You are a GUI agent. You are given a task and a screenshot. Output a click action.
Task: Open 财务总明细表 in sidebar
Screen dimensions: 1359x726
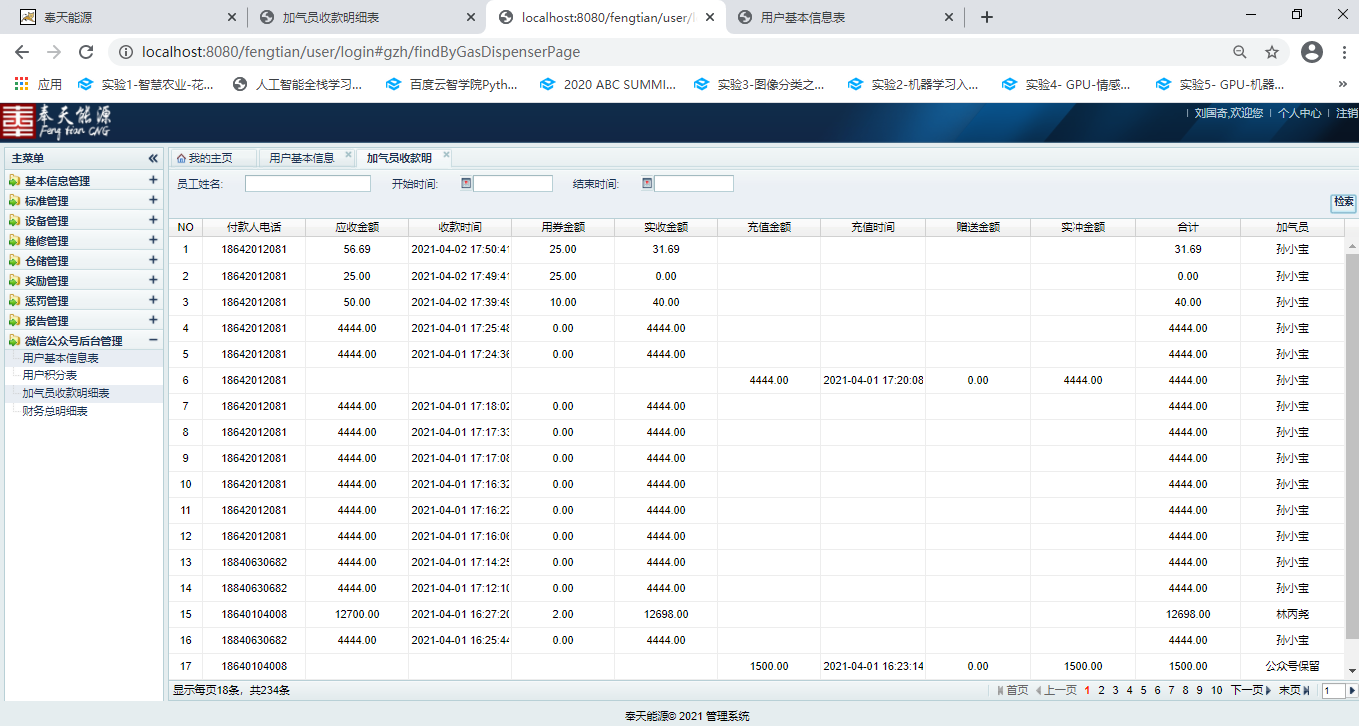click(x=55, y=411)
